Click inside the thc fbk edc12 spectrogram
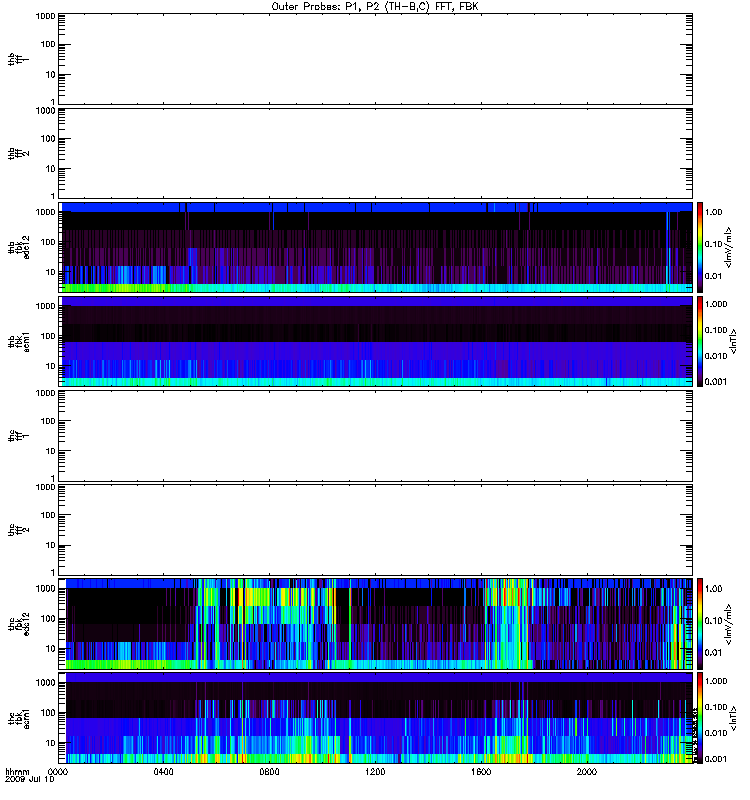 376,624
